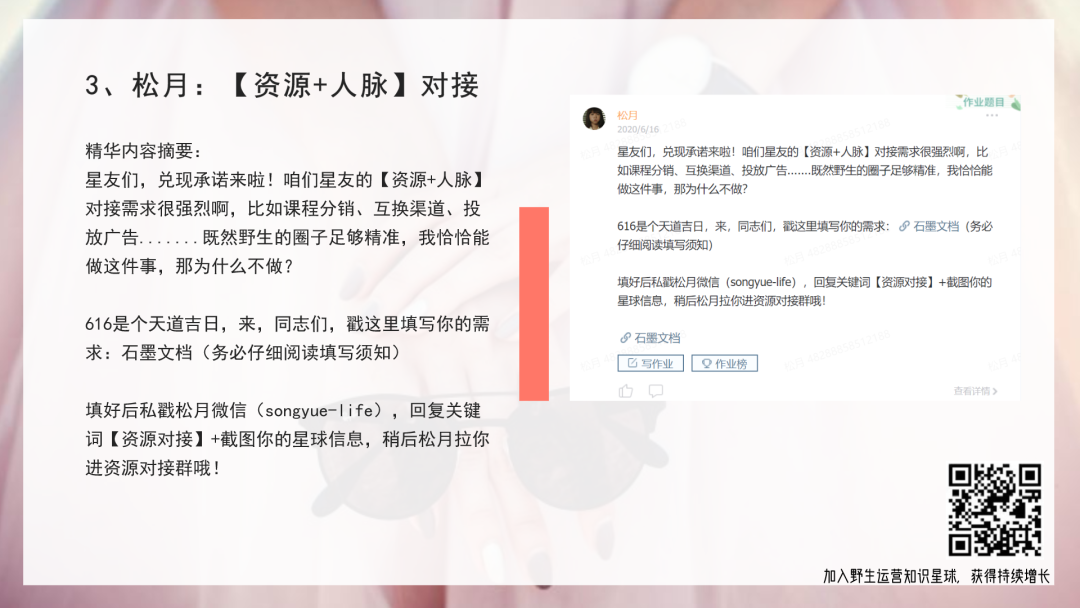The height and width of the screenshot is (608, 1080).
Task: Click author name 松月 on post
Action: point(627,115)
